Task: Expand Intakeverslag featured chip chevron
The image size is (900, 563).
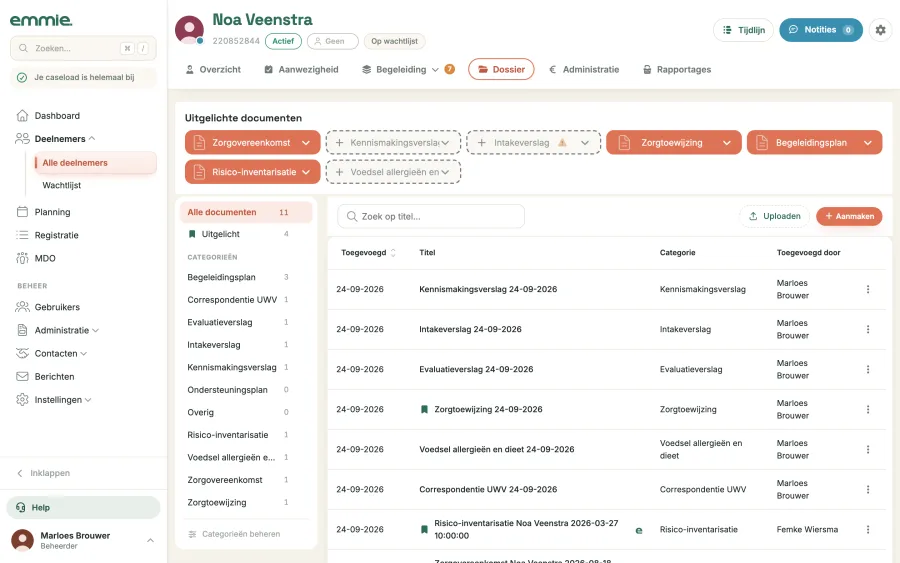Action: click(585, 142)
